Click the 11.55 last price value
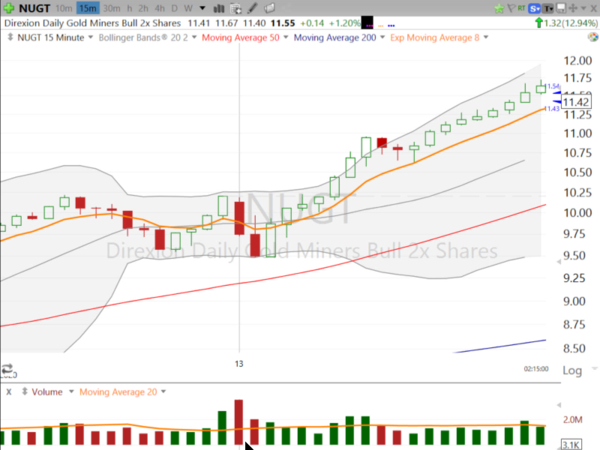This screenshot has height=450, width=600. tap(283, 23)
